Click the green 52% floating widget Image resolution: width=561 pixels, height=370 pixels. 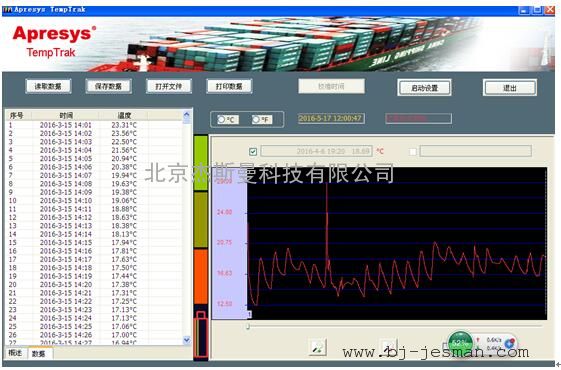tap(460, 344)
